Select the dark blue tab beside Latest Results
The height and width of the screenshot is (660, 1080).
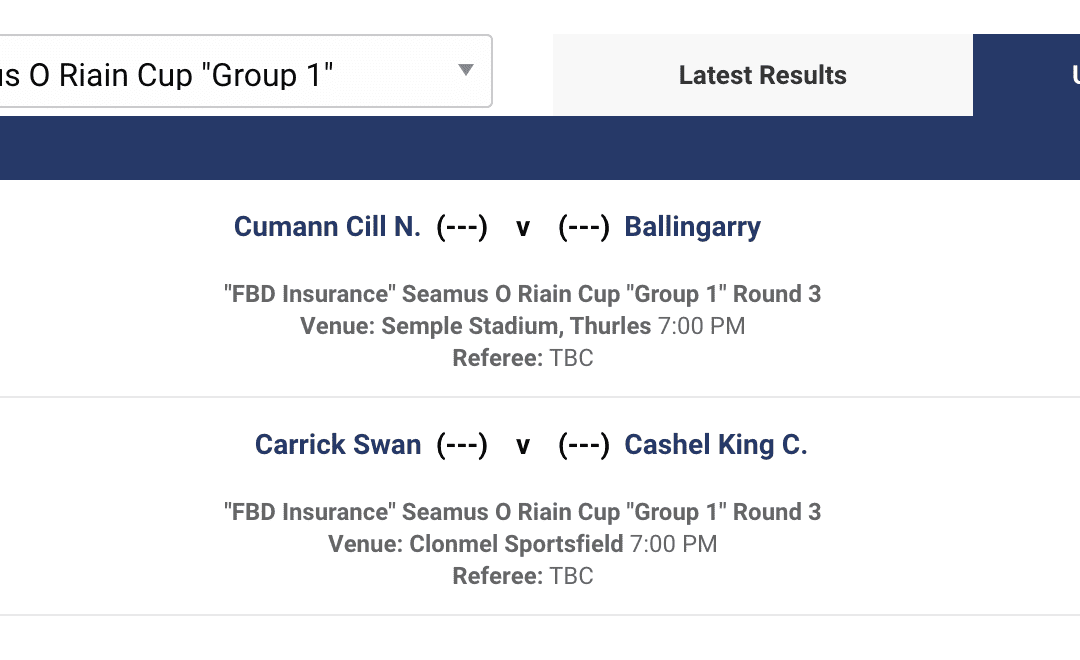1028,75
